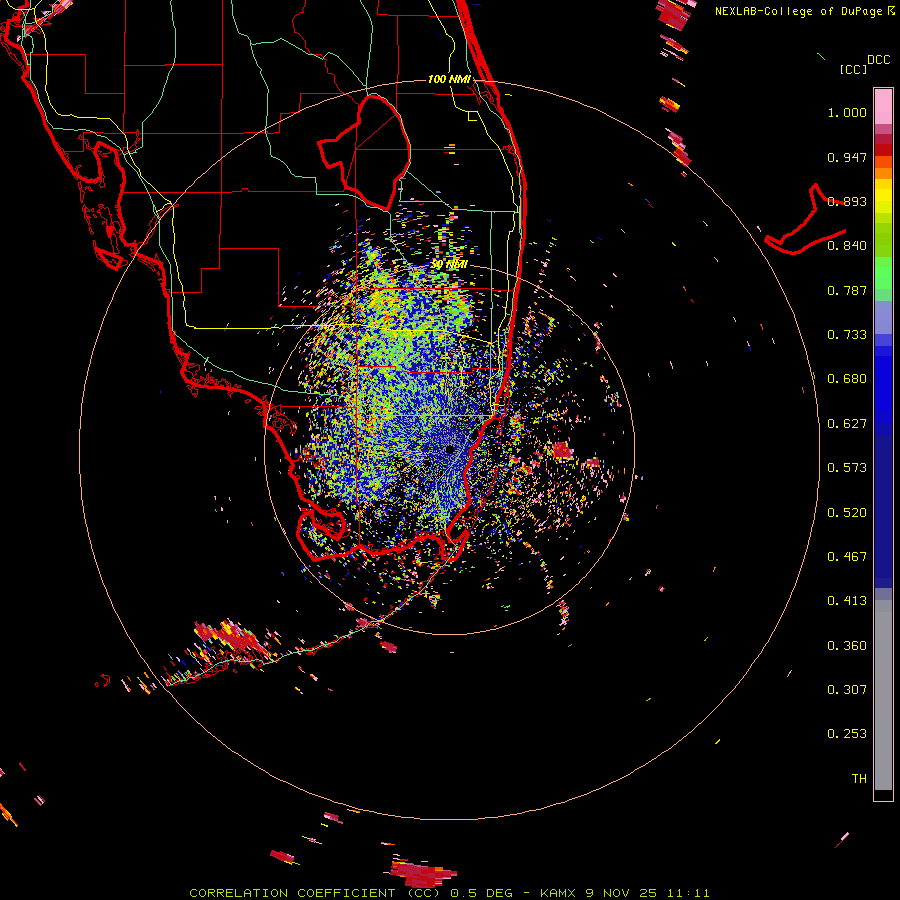Viewport: 900px width, 900px height.
Task: Click the TH threshold label
Action: [x=859, y=779]
